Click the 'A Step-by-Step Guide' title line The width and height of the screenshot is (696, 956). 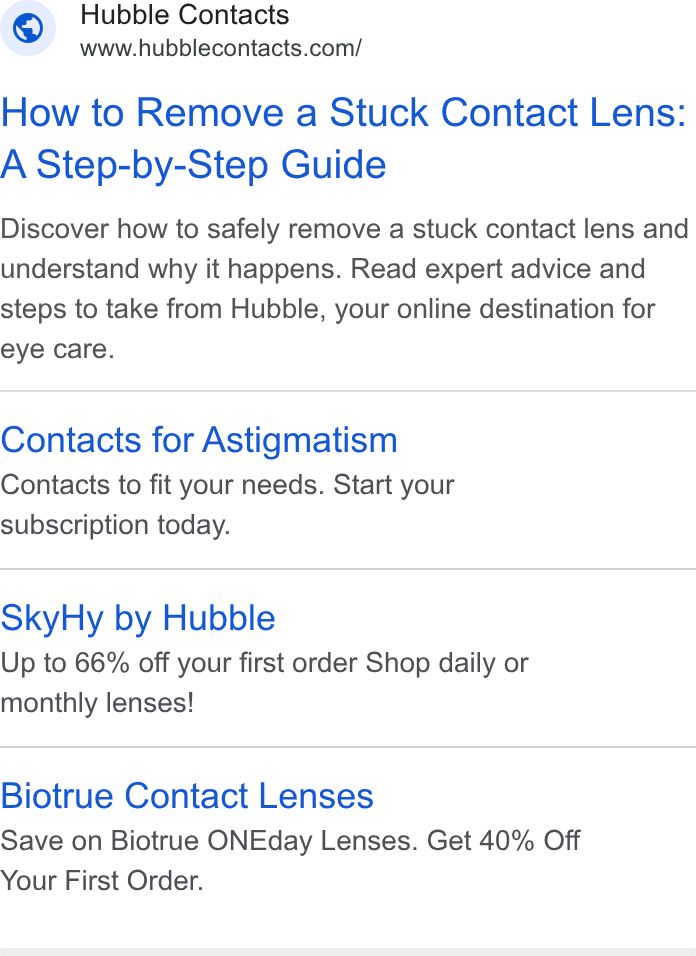tap(193, 165)
